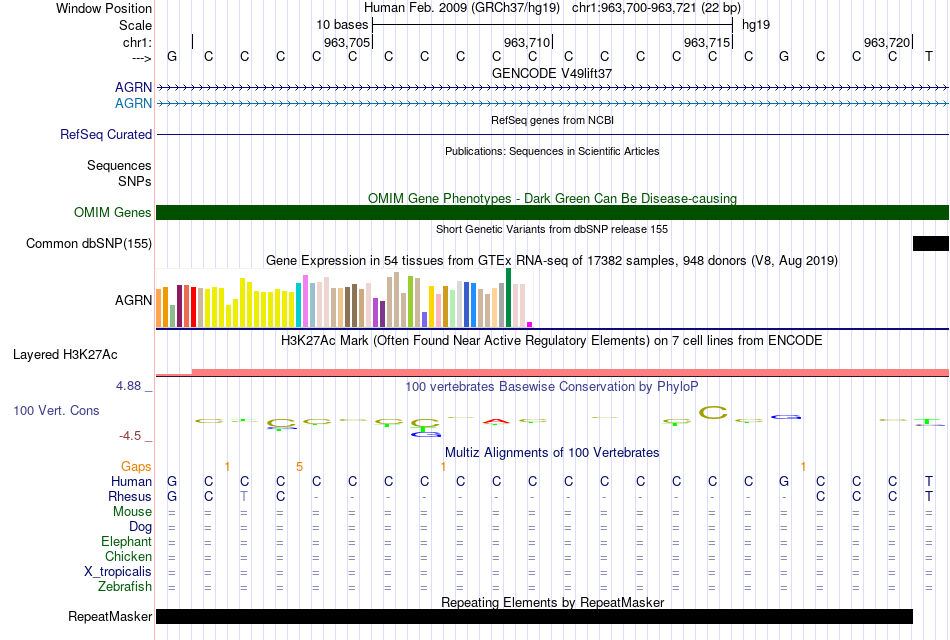The height and width of the screenshot is (640, 950).
Task: Click the dark blue AGRN GENCODE label
Action: (x=133, y=88)
